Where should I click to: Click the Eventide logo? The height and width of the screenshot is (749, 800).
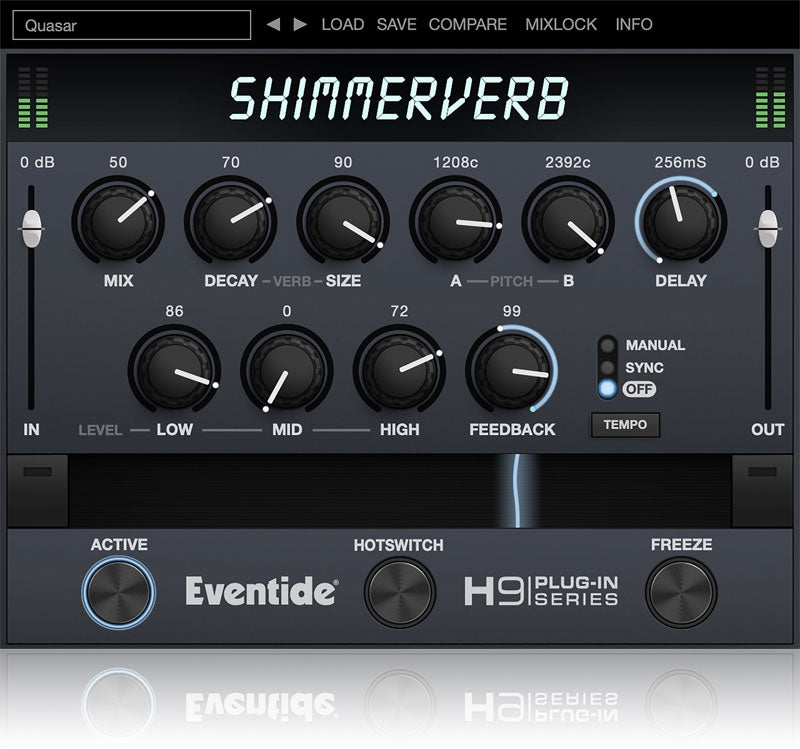(x=261, y=591)
